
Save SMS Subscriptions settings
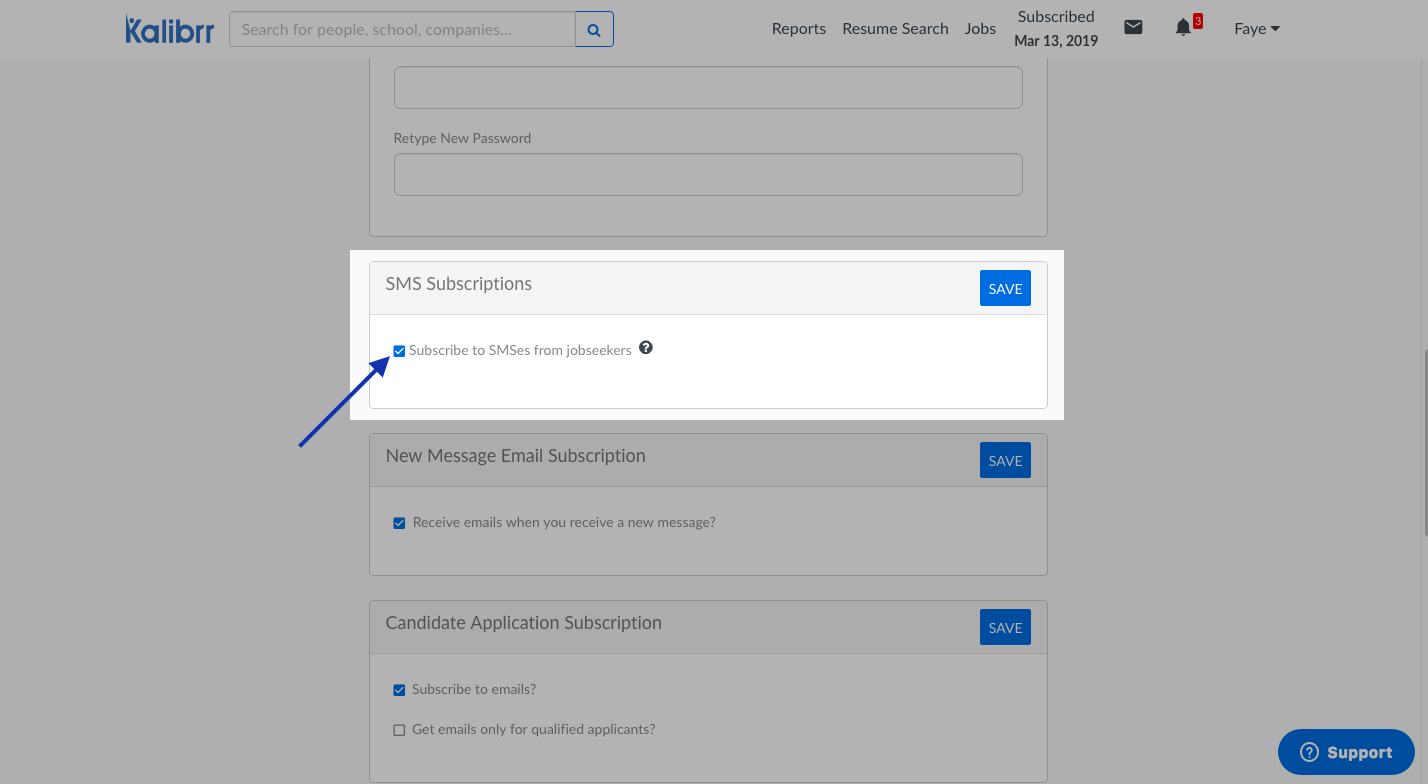click(1005, 288)
